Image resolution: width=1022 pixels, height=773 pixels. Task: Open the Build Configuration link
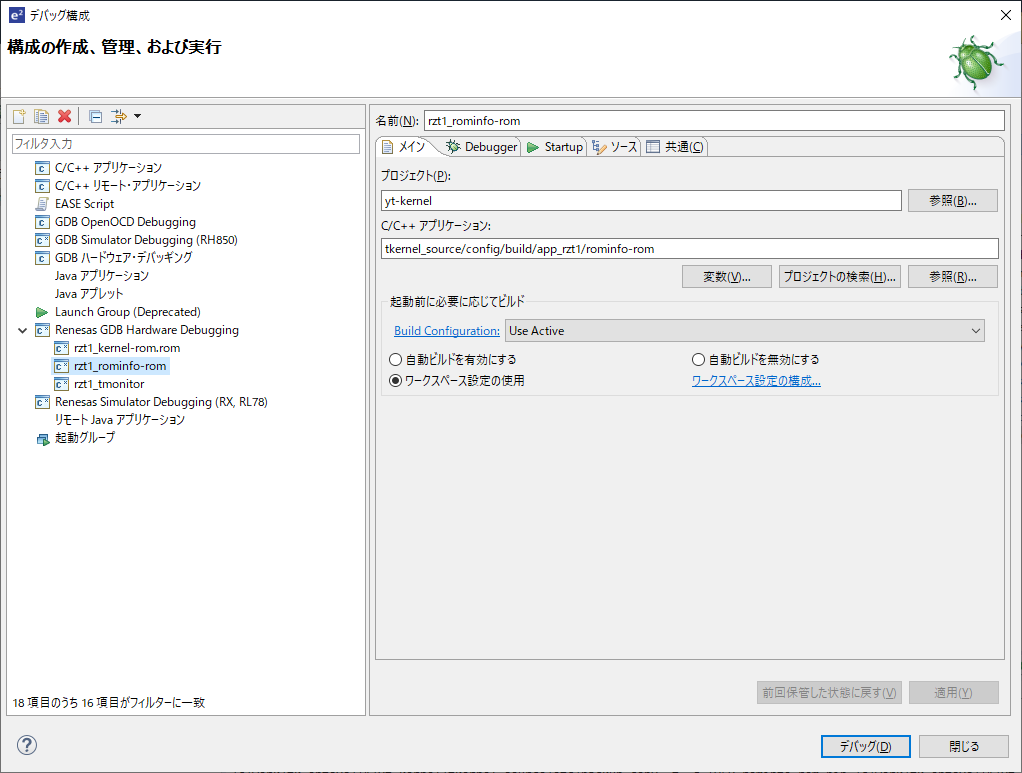(446, 330)
